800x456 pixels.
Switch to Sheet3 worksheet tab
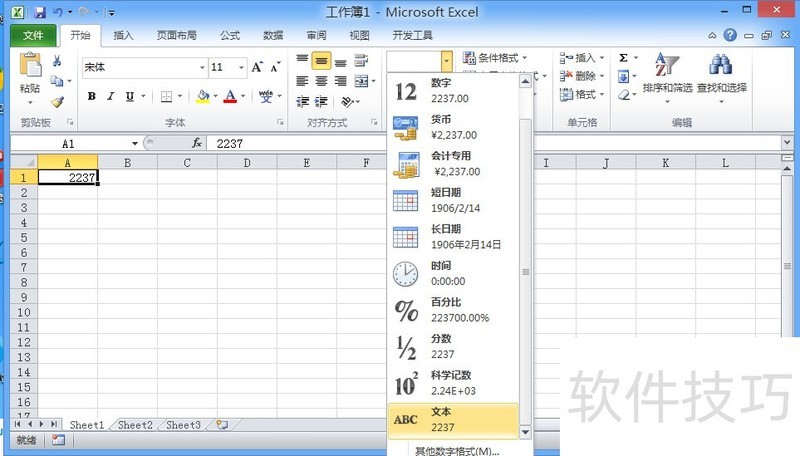[x=183, y=424]
